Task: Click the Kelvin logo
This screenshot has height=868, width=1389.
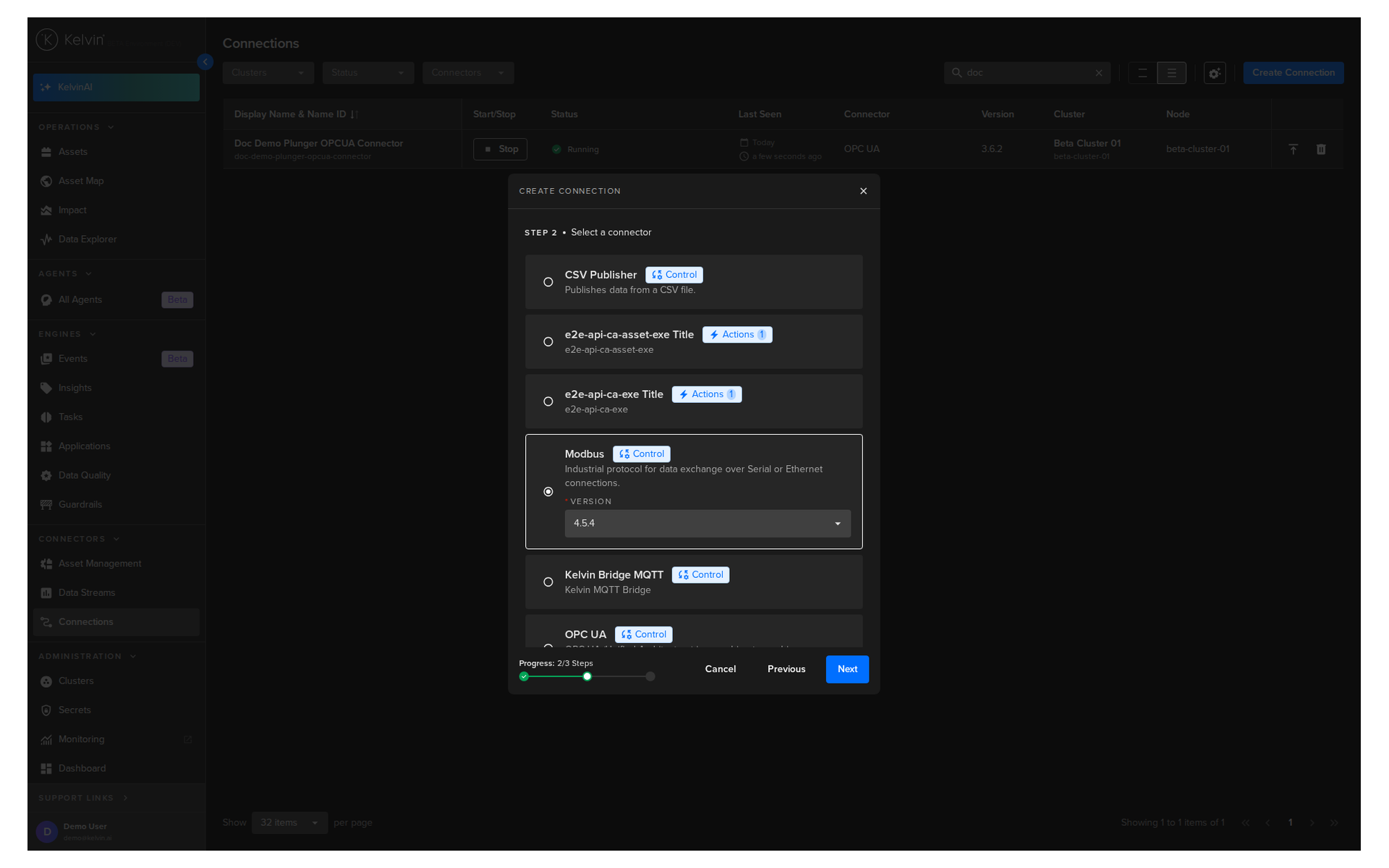Action: click(x=71, y=40)
